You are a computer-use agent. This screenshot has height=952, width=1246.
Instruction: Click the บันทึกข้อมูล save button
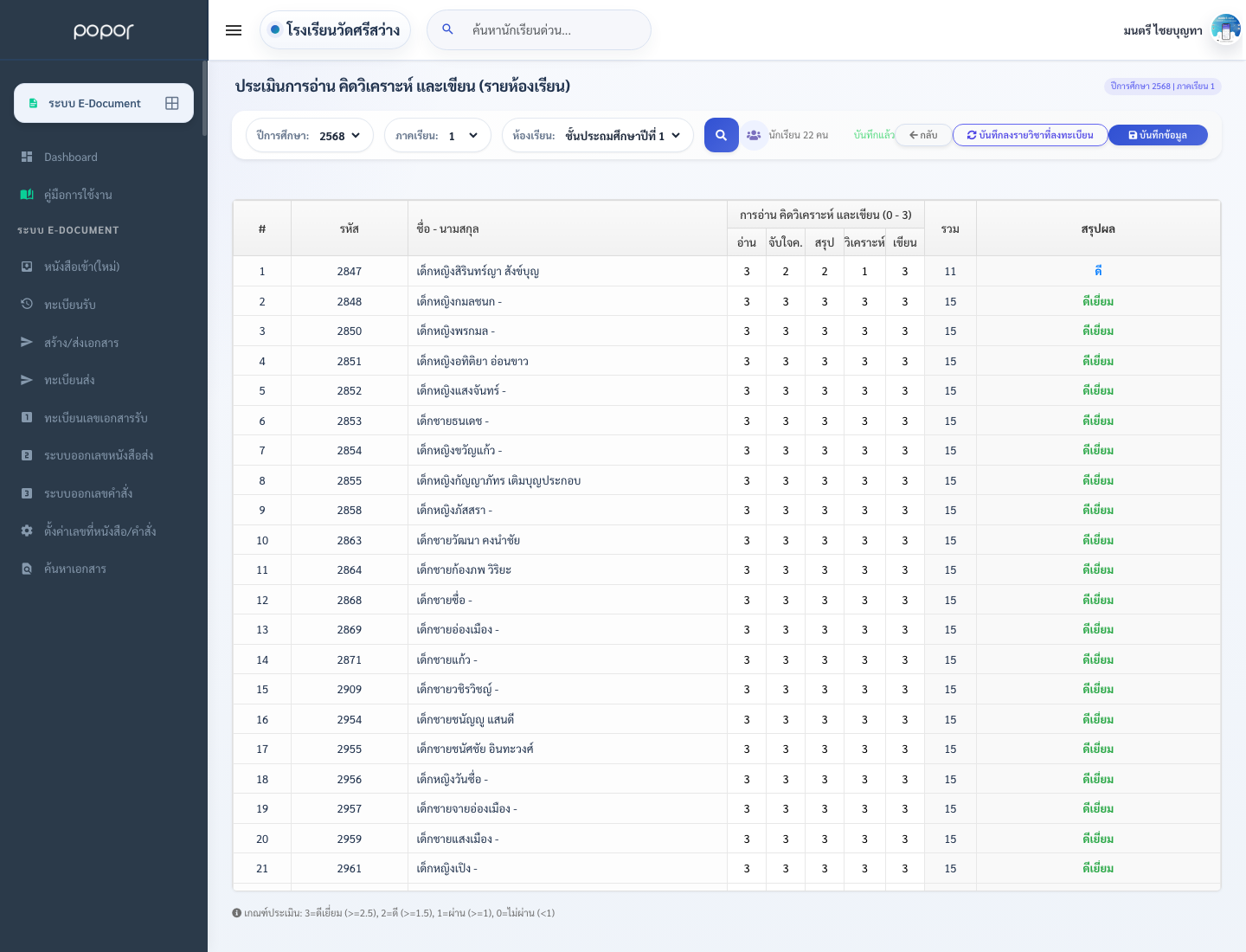tap(1158, 135)
